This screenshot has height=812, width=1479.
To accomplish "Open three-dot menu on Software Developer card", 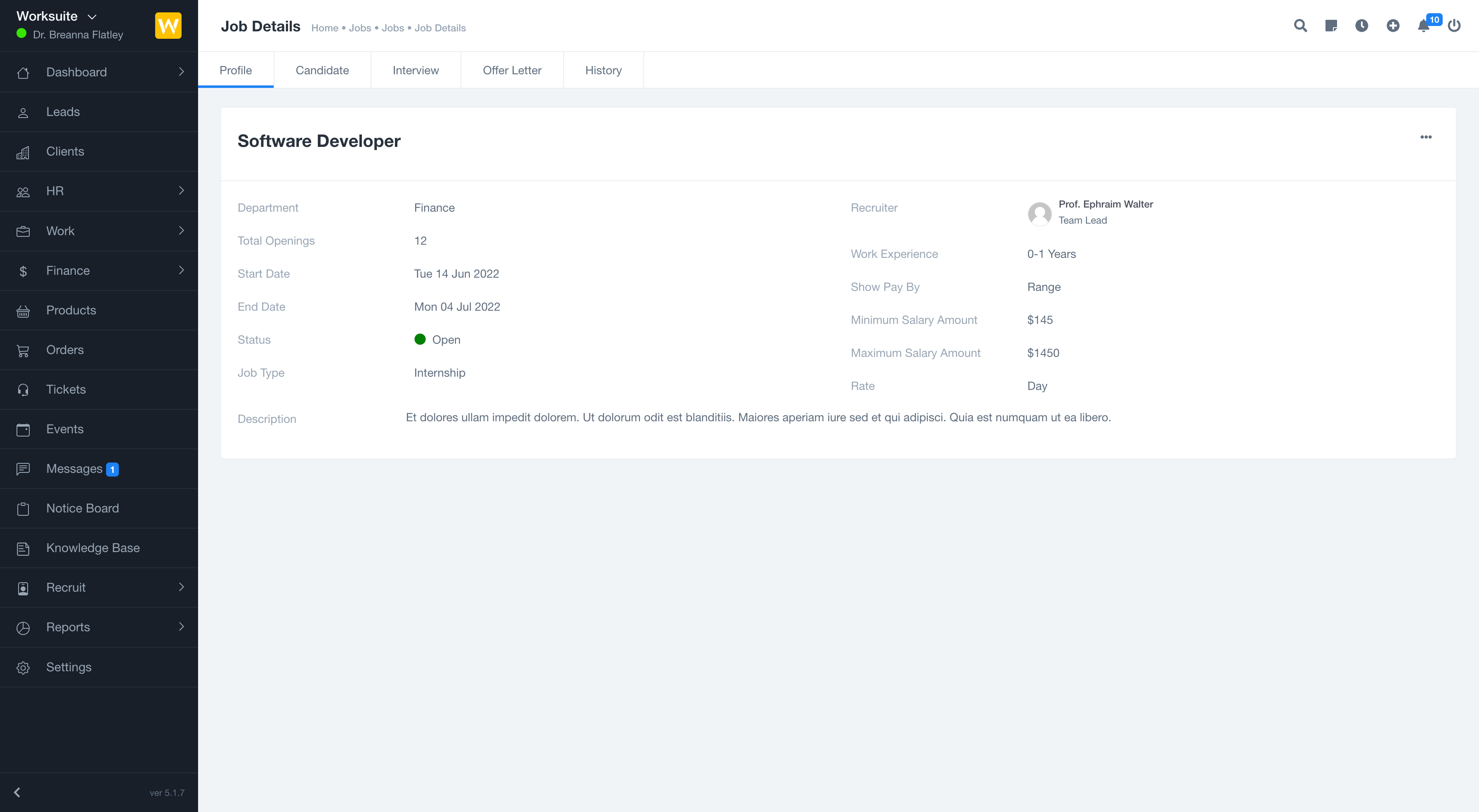I will 1426,137.
